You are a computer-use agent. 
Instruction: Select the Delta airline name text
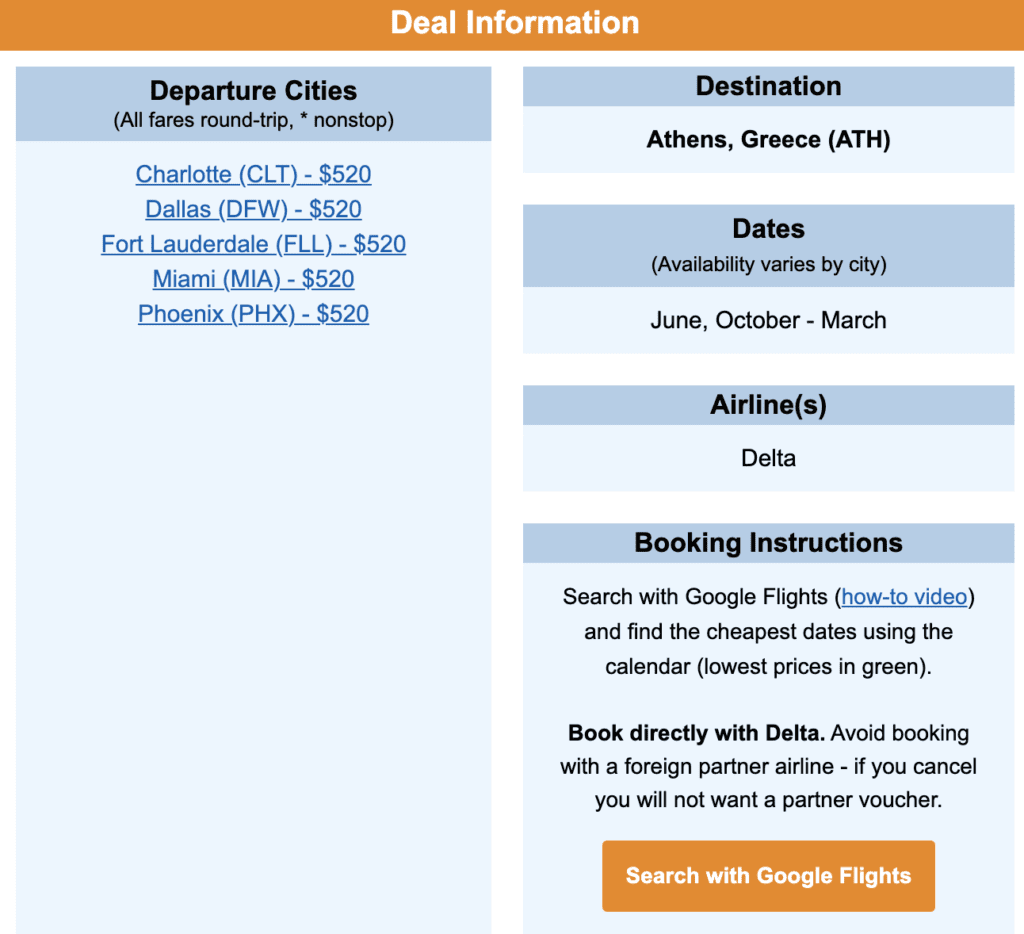point(768,459)
